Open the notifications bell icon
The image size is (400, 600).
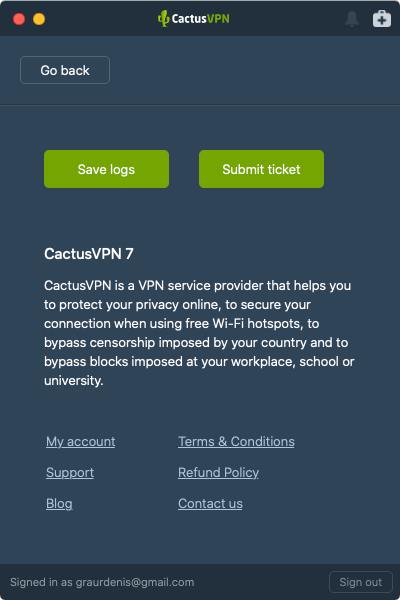tap(352, 19)
